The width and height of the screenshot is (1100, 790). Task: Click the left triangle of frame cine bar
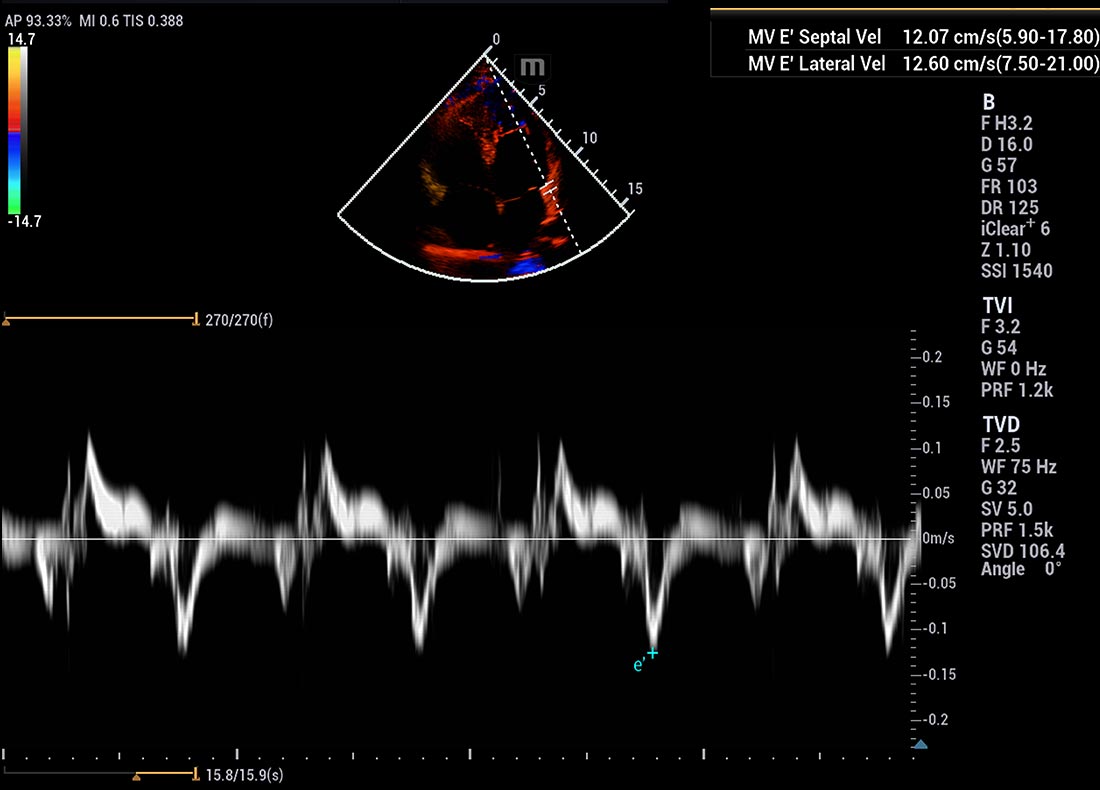click(x=6, y=320)
